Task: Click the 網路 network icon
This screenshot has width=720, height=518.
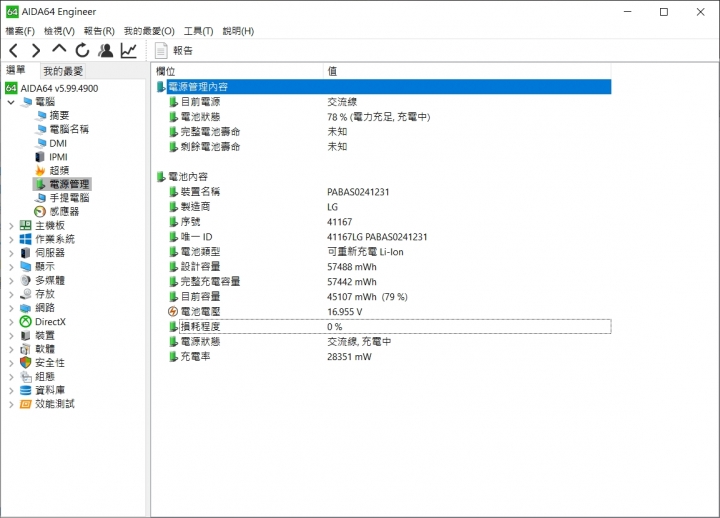Action: 26,308
